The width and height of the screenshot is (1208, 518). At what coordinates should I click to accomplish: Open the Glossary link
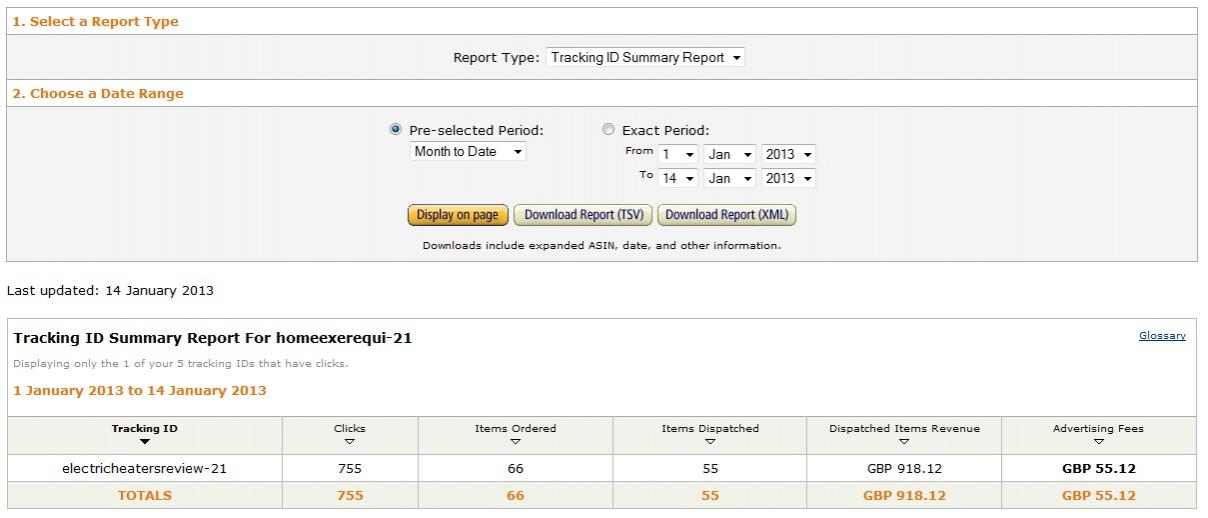tap(1162, 336)
